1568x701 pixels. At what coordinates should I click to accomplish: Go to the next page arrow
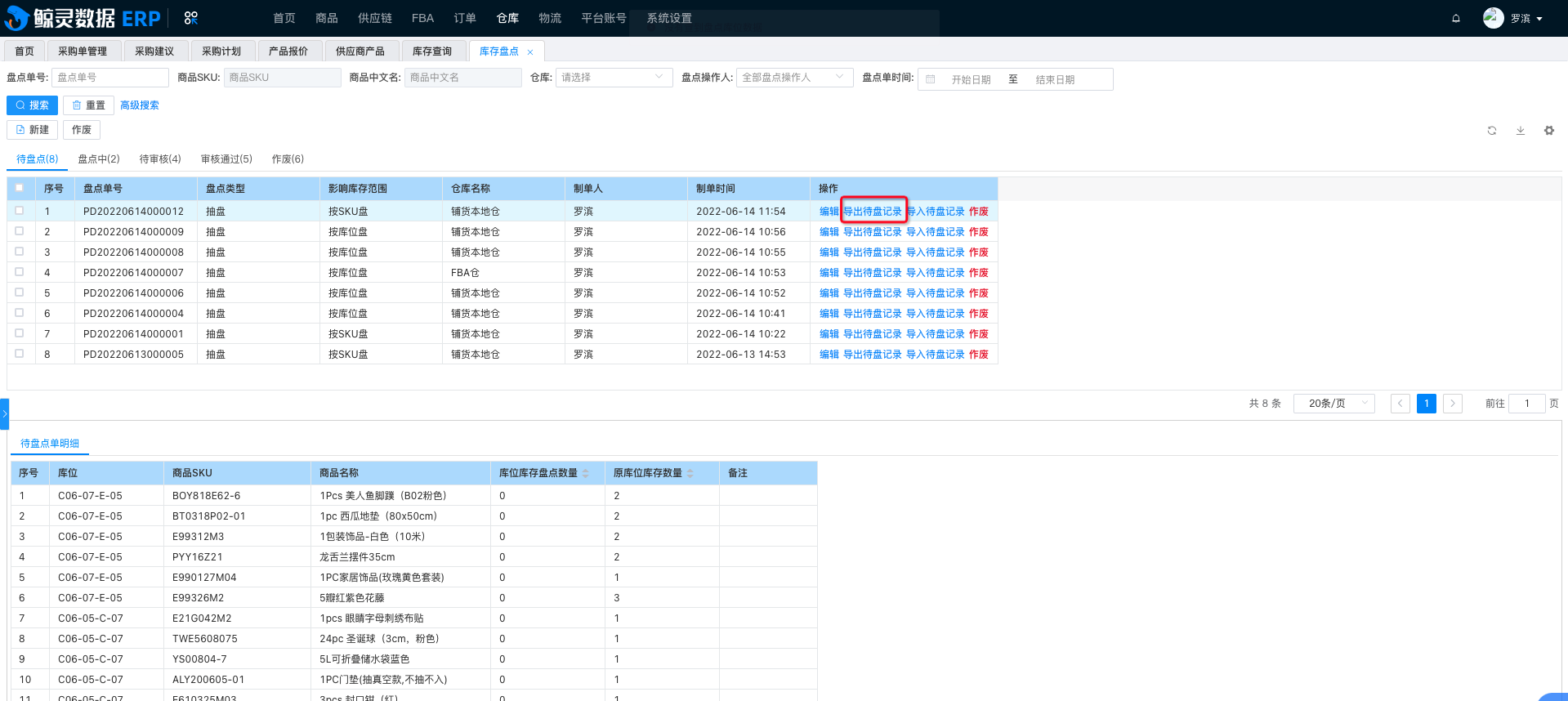point(1453,404)
